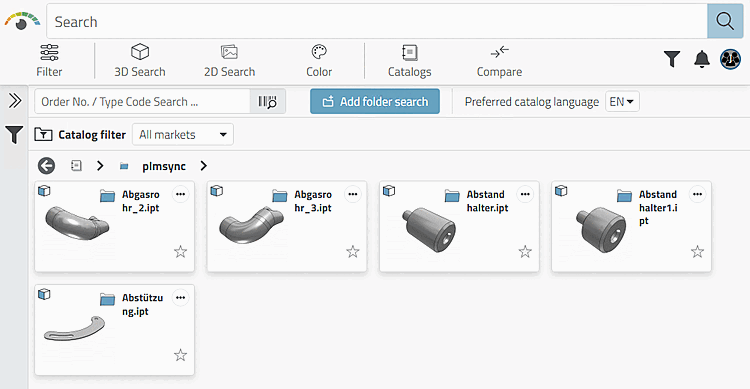Click the folder icon of Abgasrohr_3.ipt
Image resolution: width=750 pixels, height=389 pixels.
[280, 196]
